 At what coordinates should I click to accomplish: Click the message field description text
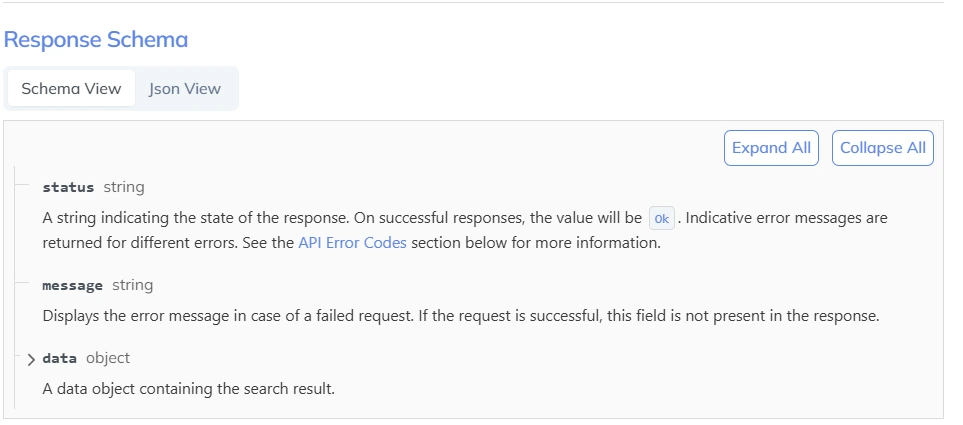click(x=460, y=315)
